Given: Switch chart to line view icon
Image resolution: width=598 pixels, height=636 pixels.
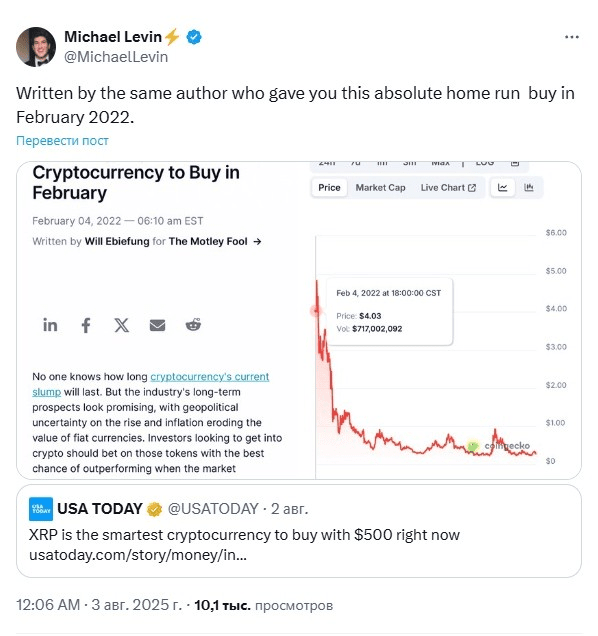Looking at the screenshot, I should [x=502, y=187].
